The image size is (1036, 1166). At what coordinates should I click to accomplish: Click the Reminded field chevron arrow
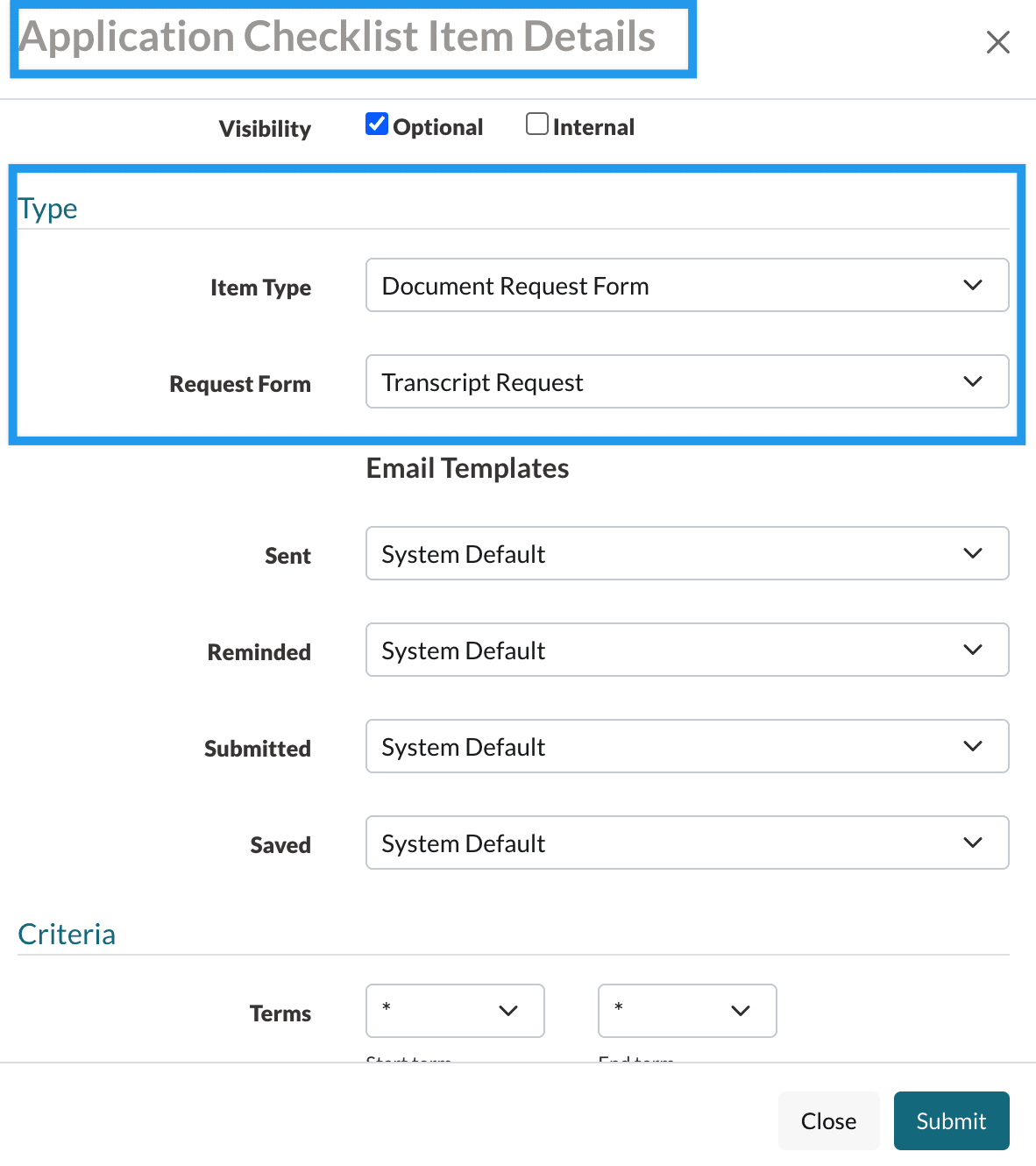pyautogui.click(x=973, y=651)
